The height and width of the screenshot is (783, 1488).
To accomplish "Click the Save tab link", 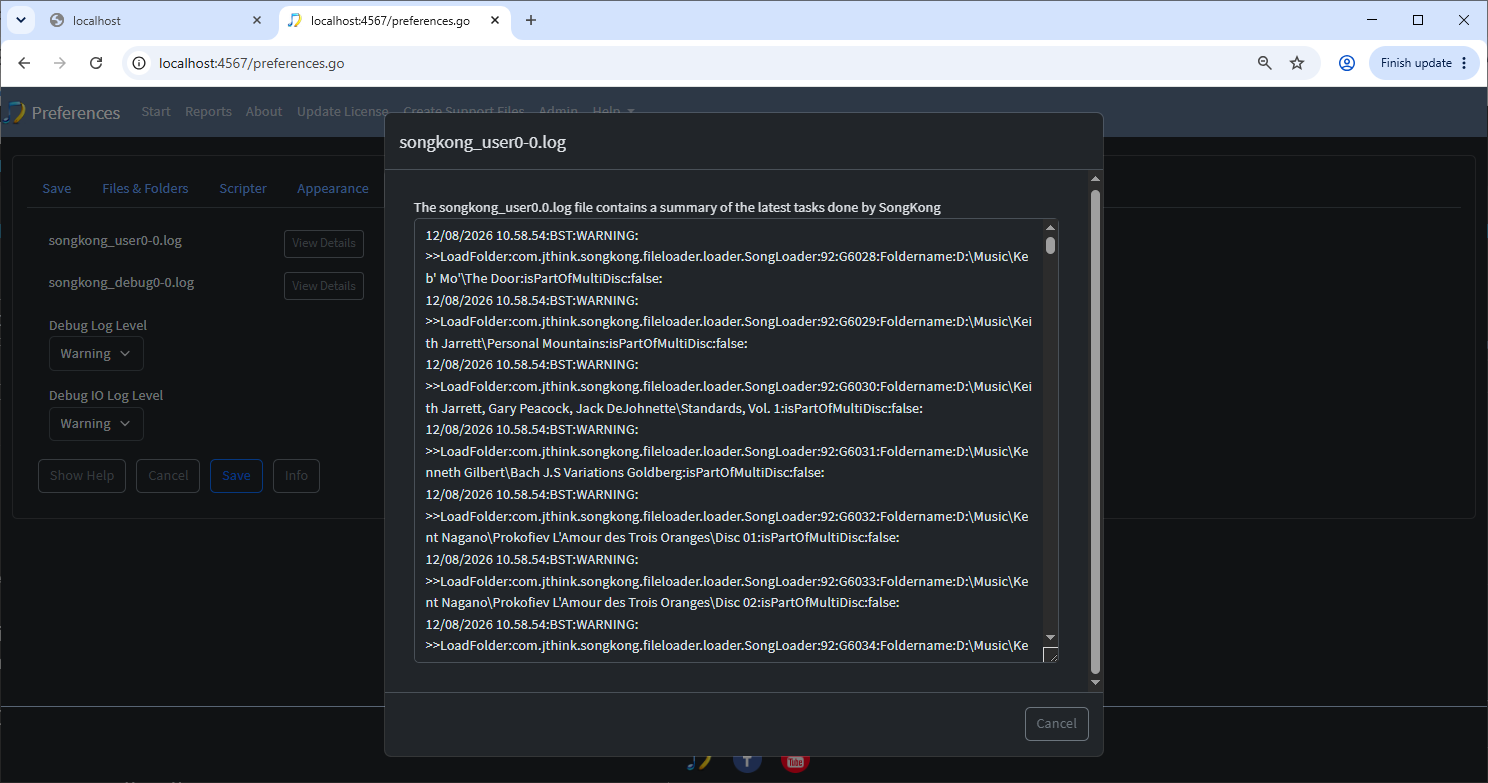I will click(57, 188).
